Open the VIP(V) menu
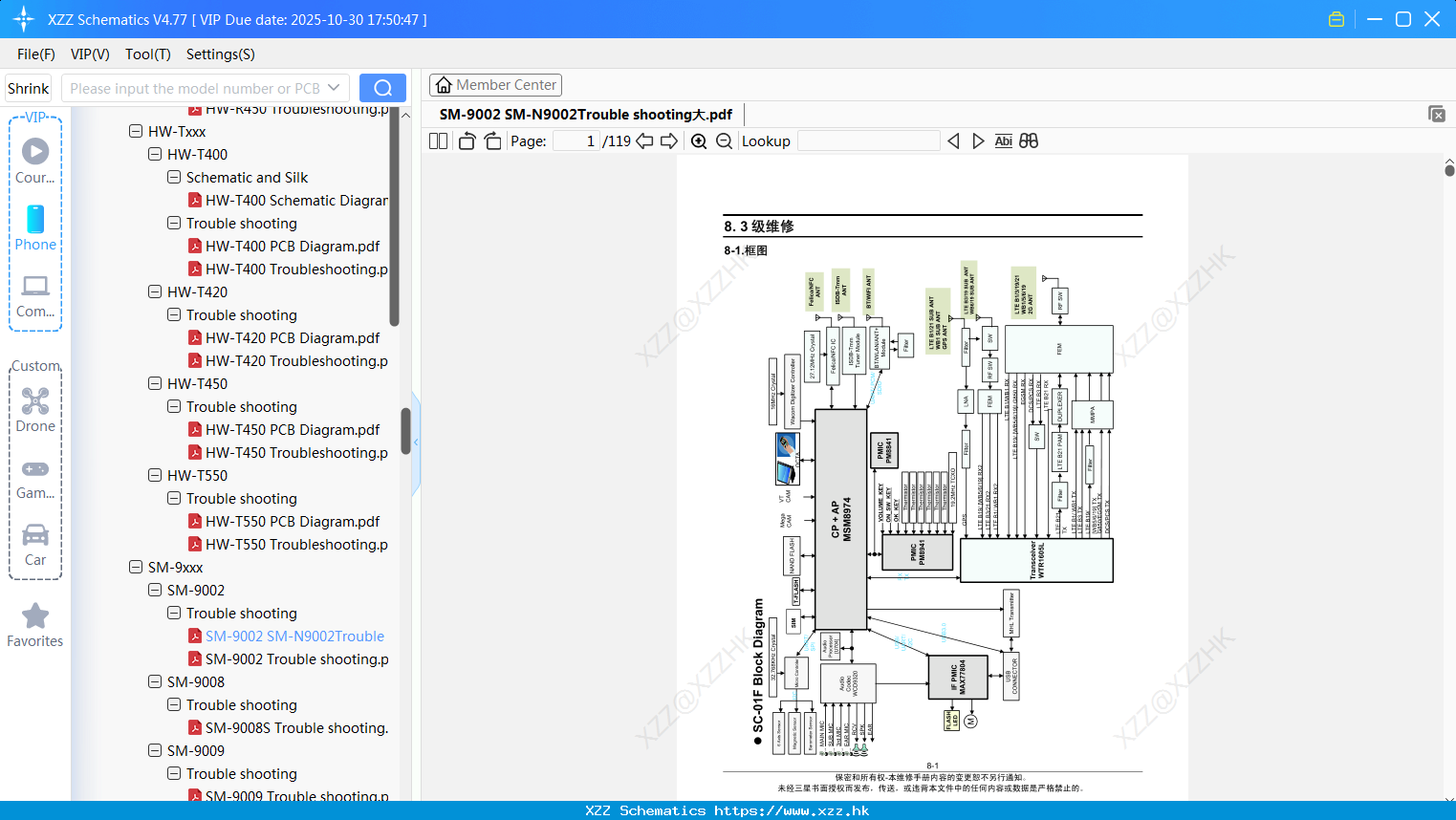This screenshot has height=820, width=1456. [90, 54]
